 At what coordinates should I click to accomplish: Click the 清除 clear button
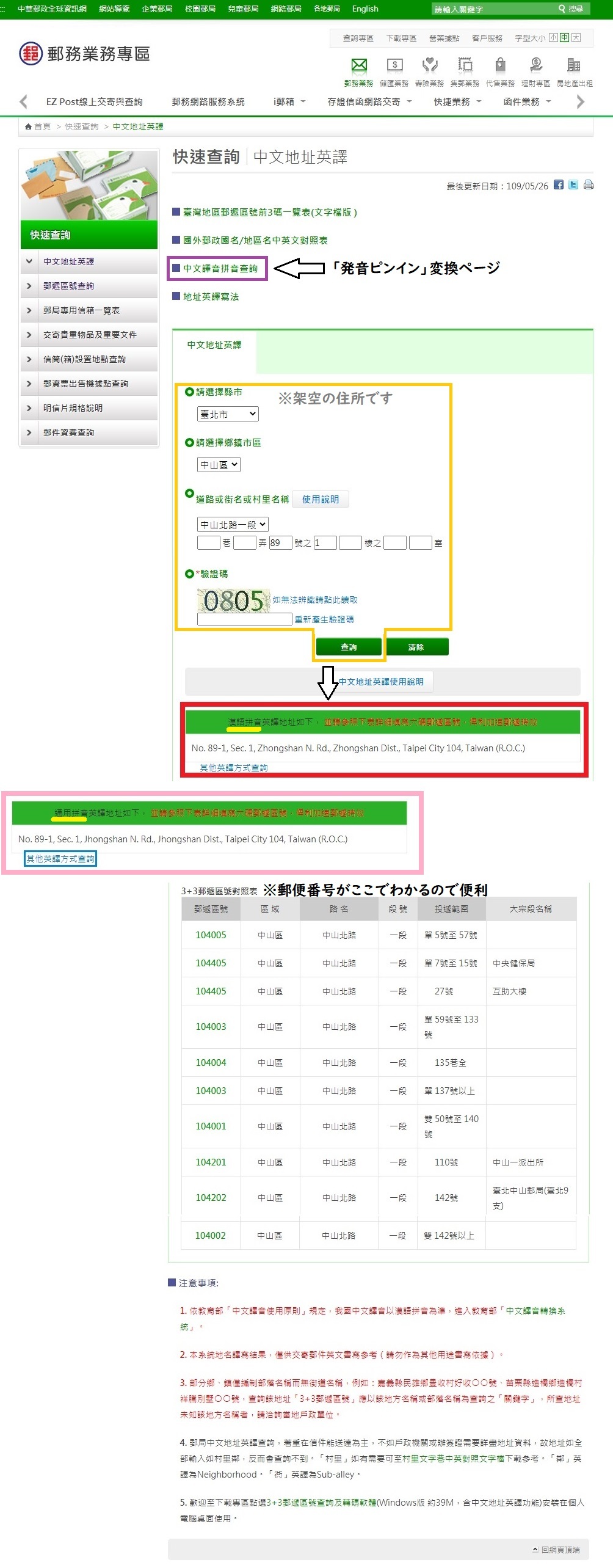(416, 647)
